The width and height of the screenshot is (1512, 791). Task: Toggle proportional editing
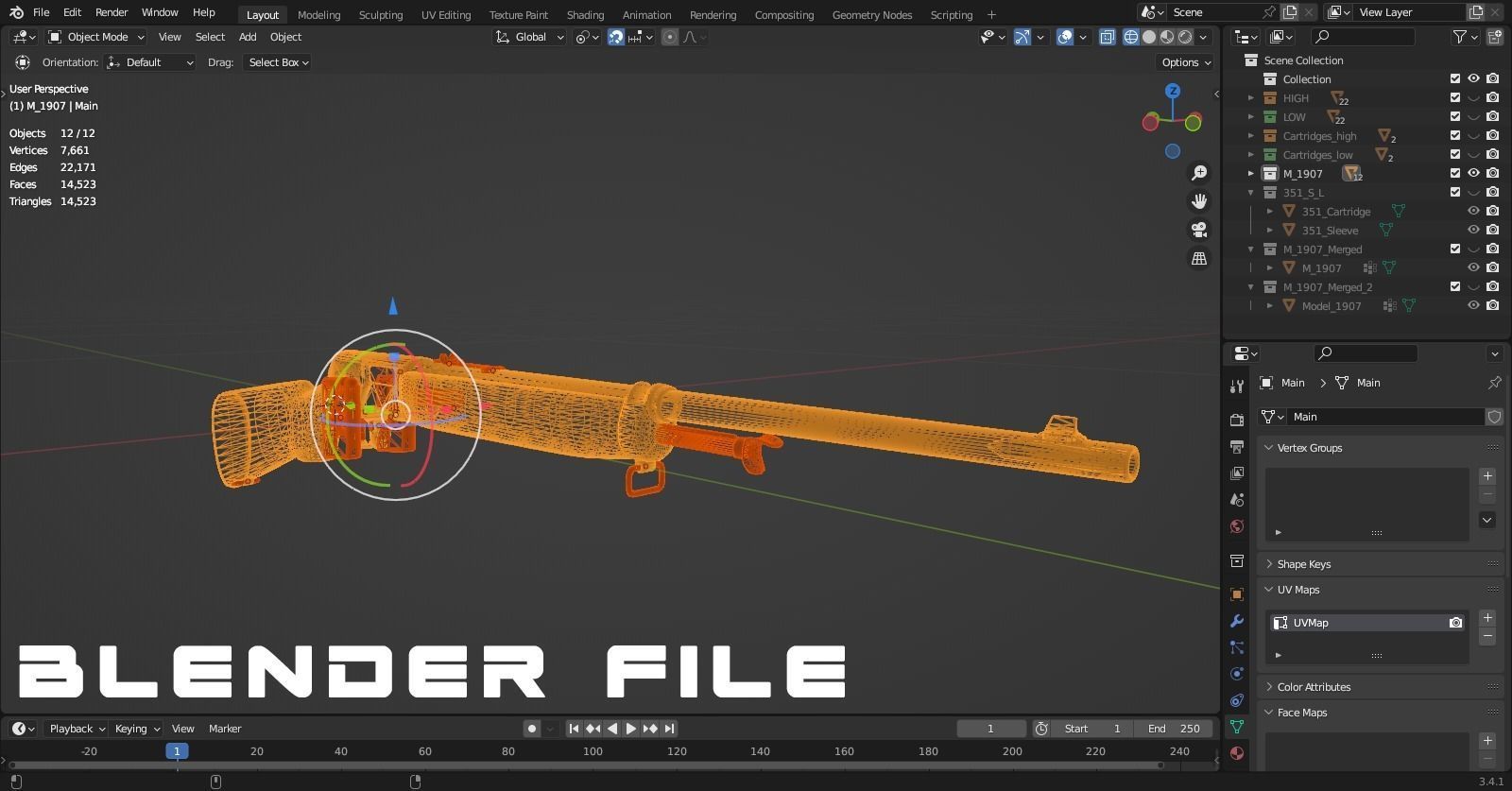tap(670, 37)
